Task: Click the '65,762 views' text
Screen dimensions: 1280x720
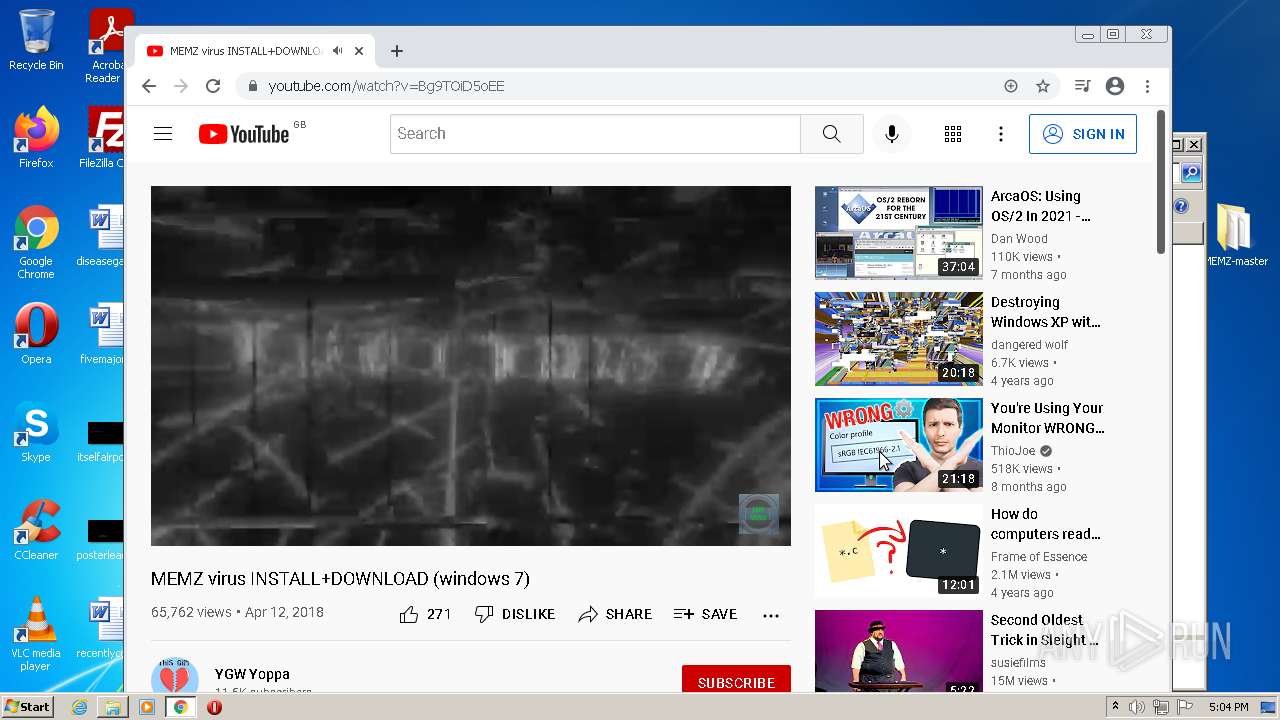Action: [x=191, y=612]
